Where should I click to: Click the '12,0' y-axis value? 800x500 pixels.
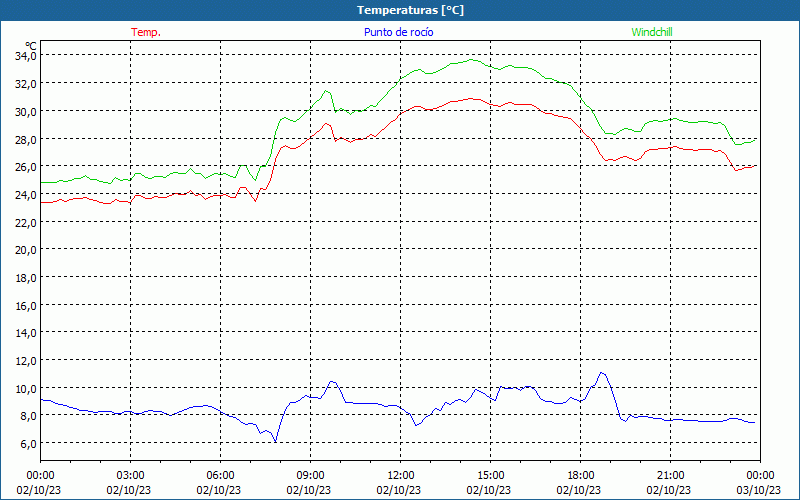click(26, 361)
